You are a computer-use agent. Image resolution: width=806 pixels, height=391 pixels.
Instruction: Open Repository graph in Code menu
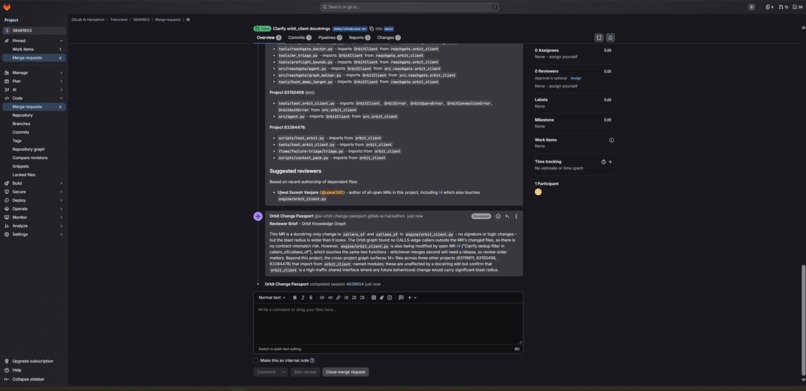[x=28, y=149]
